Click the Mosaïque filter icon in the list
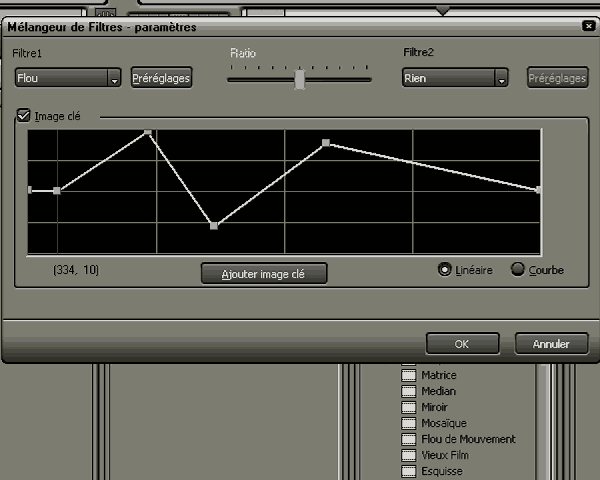Screen dimensions: 600x480 (409, 423)
